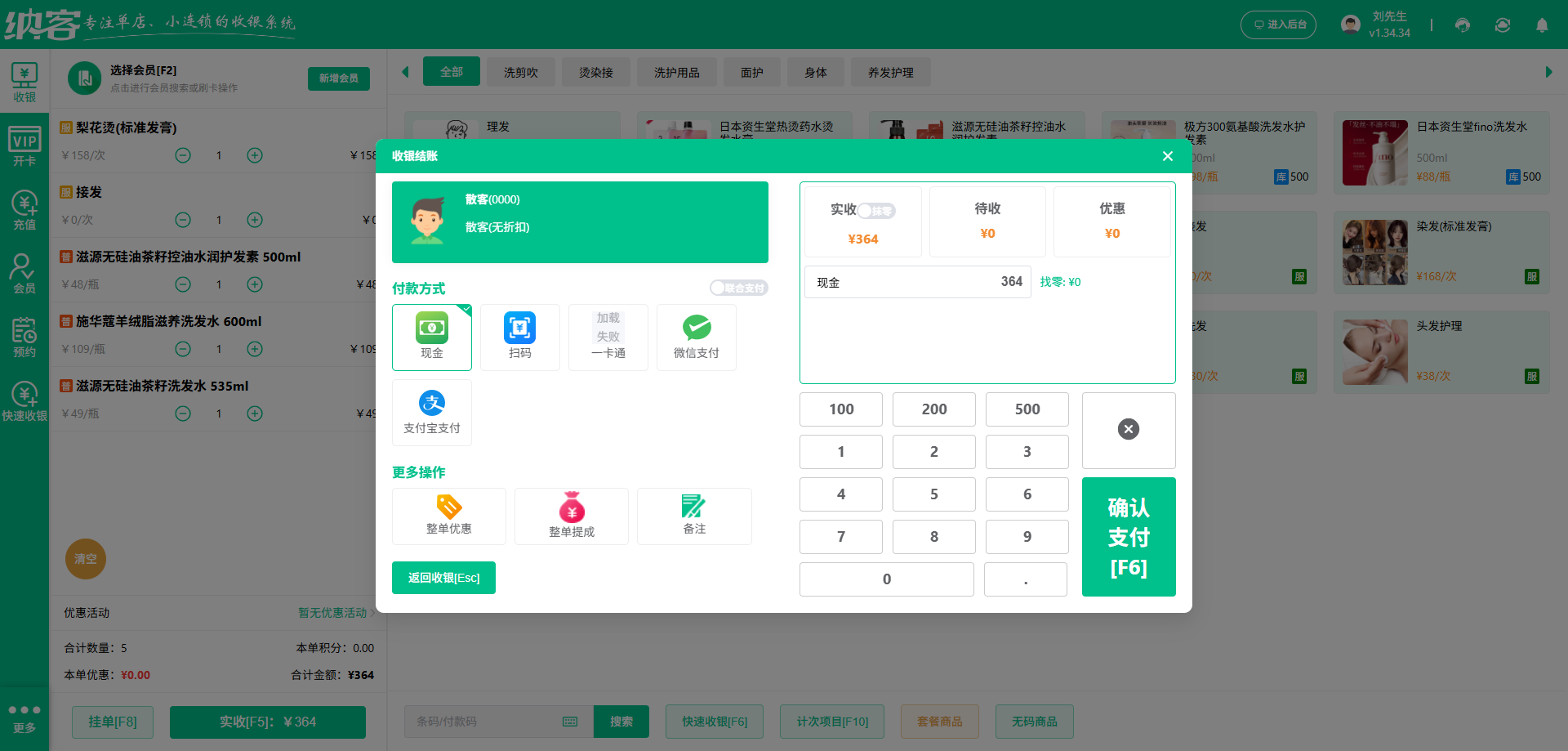Viewport: 1568px width, 751px height.
Task: Open the 充值 sidebar icon
Action: tap(24, 208)
